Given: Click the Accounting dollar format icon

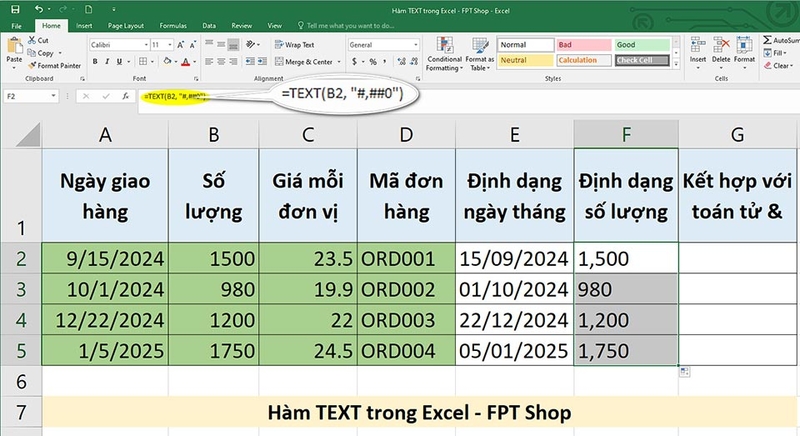Looking at the screenshot, I should coord(354,62).
